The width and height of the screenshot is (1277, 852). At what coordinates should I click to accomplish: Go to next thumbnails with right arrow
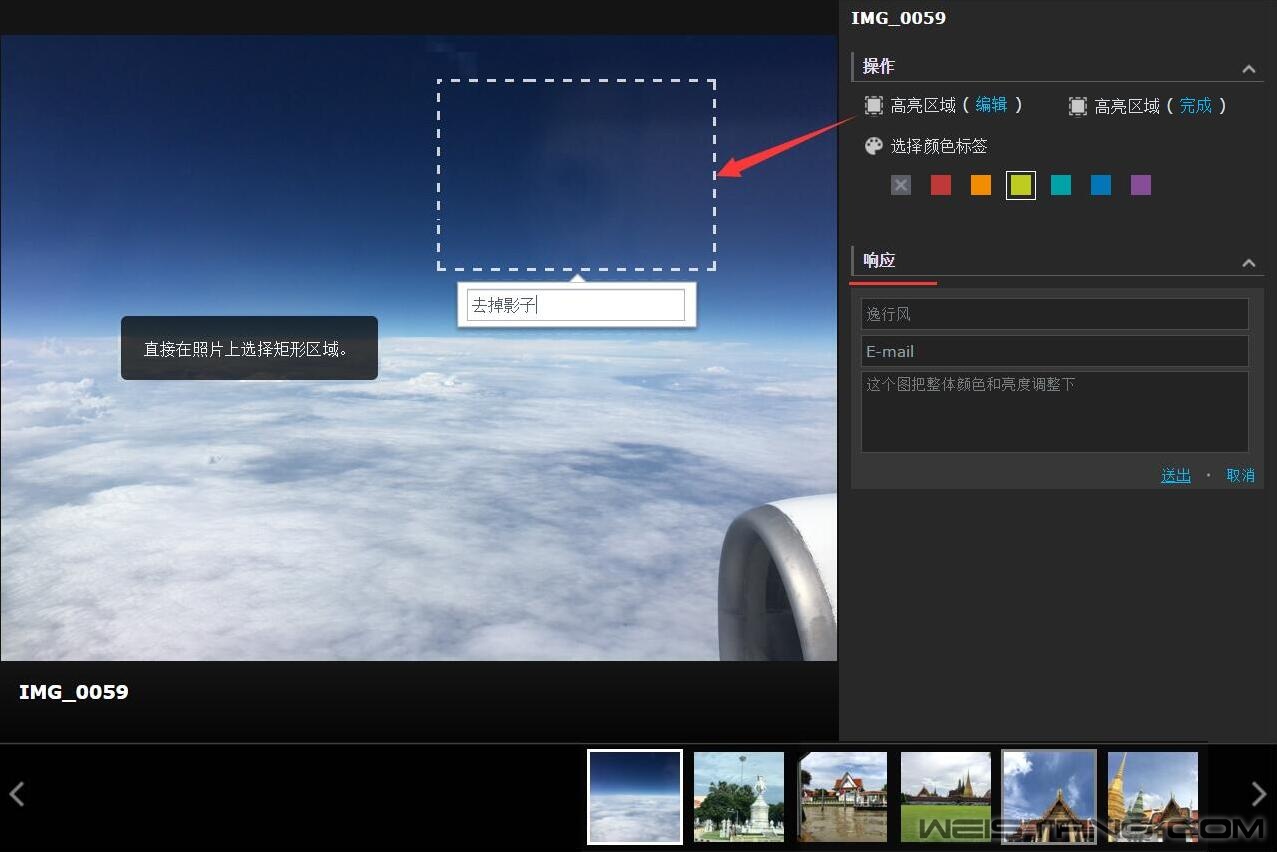[1259, 794]
